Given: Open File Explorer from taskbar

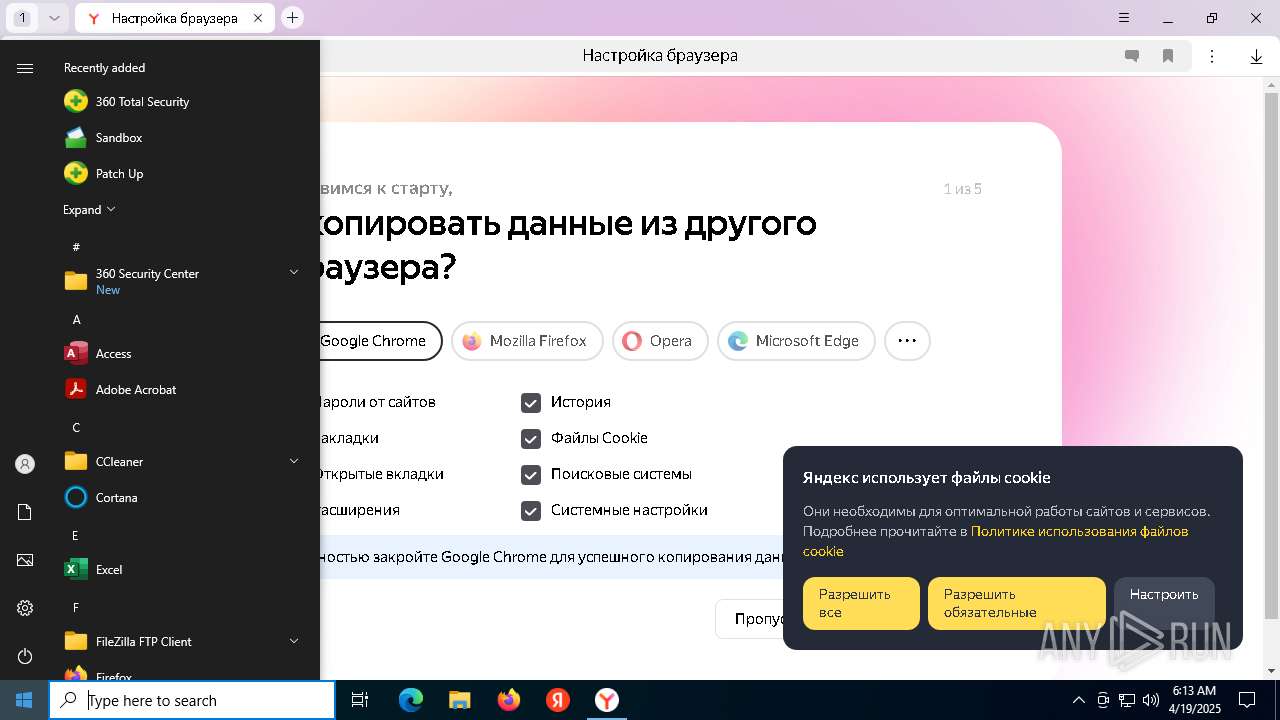Looking at the screenshot, I should (460, 700).
